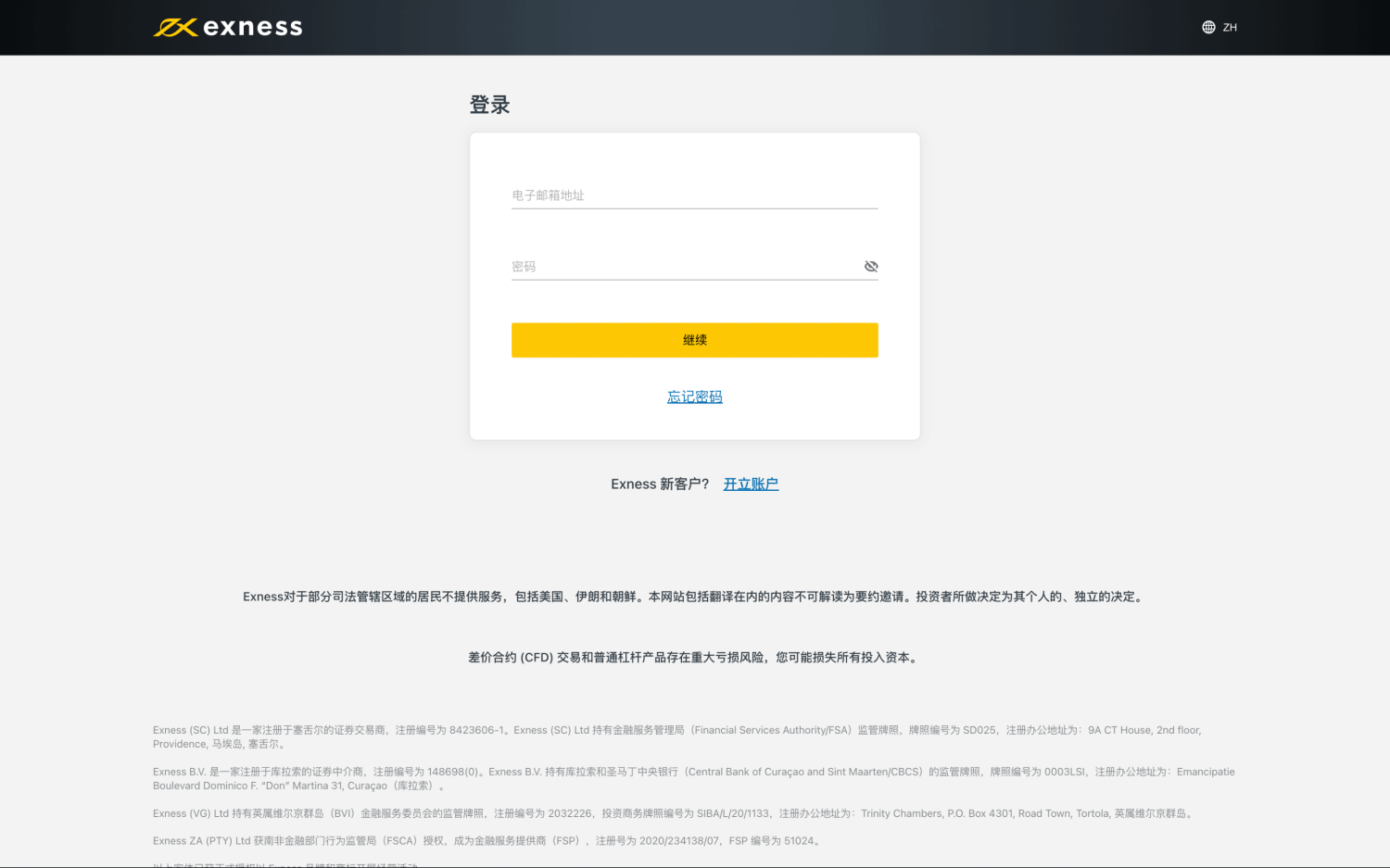The image size is (1390, 868).
Task: Click the CFD risk warning line 差价合约 (CFD)
Action: click(695, 658)
